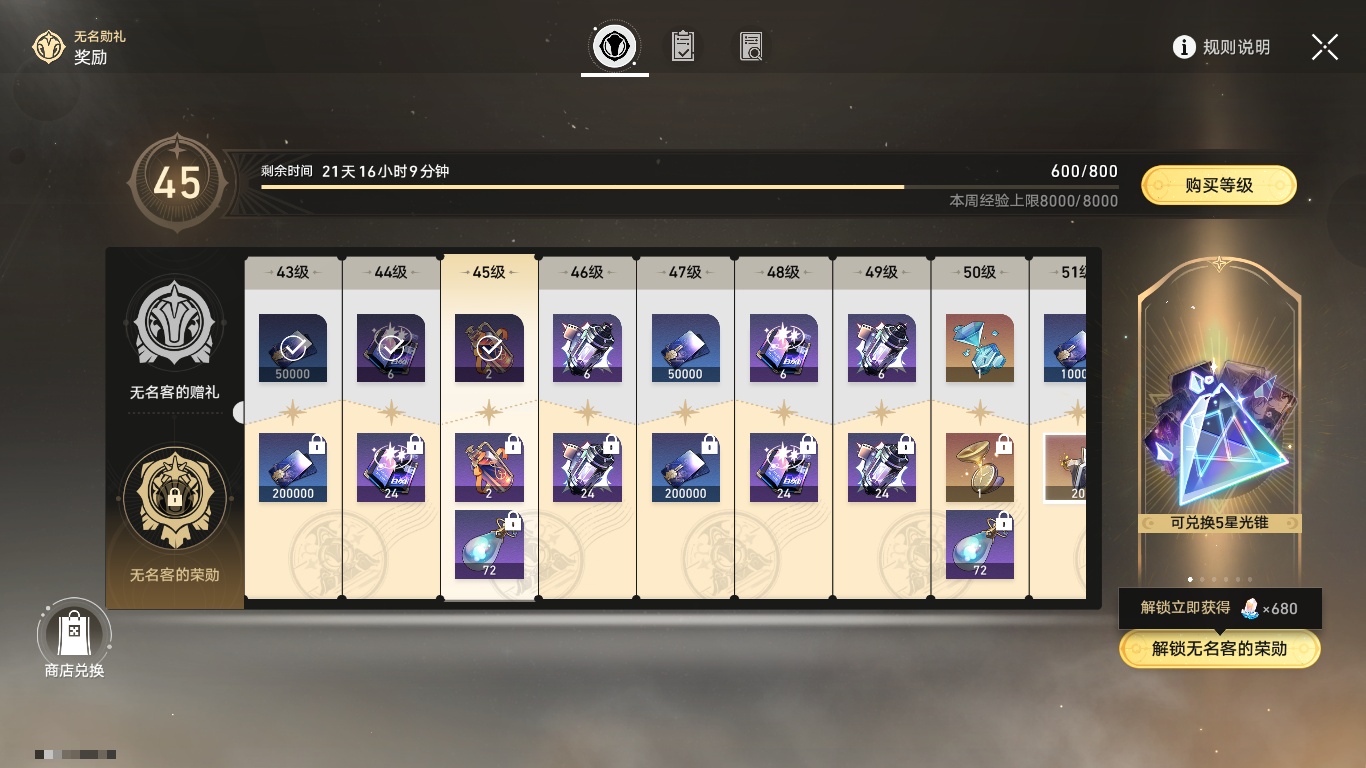Click 解锁无名客的荣勋 unlock button

[x=1219, y=649]
